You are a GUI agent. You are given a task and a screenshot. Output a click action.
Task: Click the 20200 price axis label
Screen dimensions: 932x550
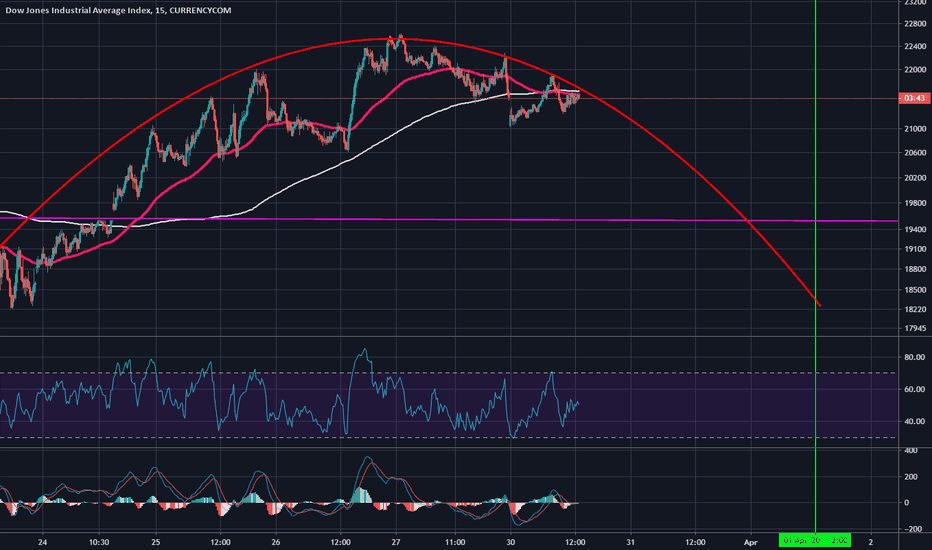(915, 178)
